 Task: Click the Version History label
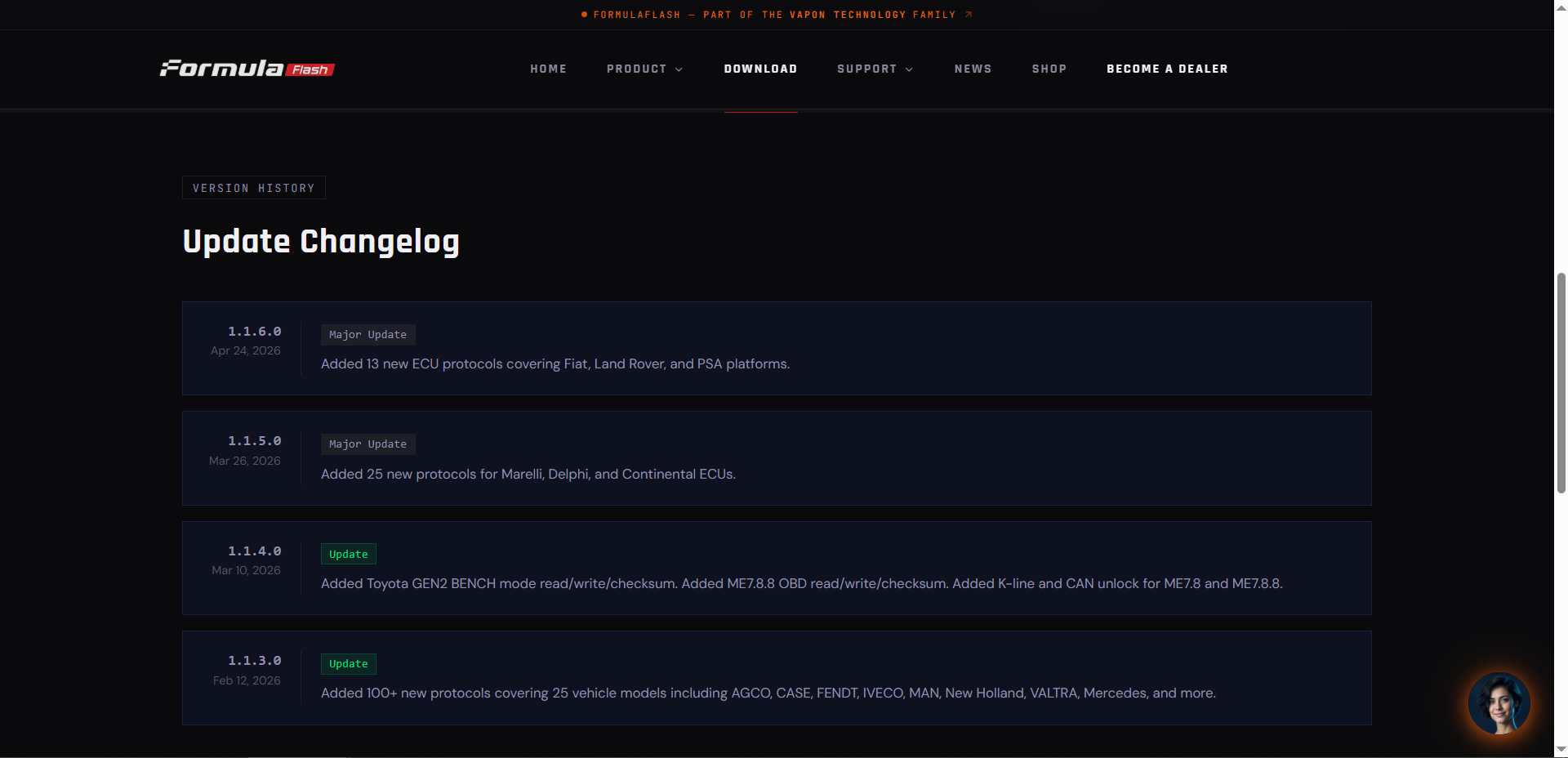coord(254,188)
